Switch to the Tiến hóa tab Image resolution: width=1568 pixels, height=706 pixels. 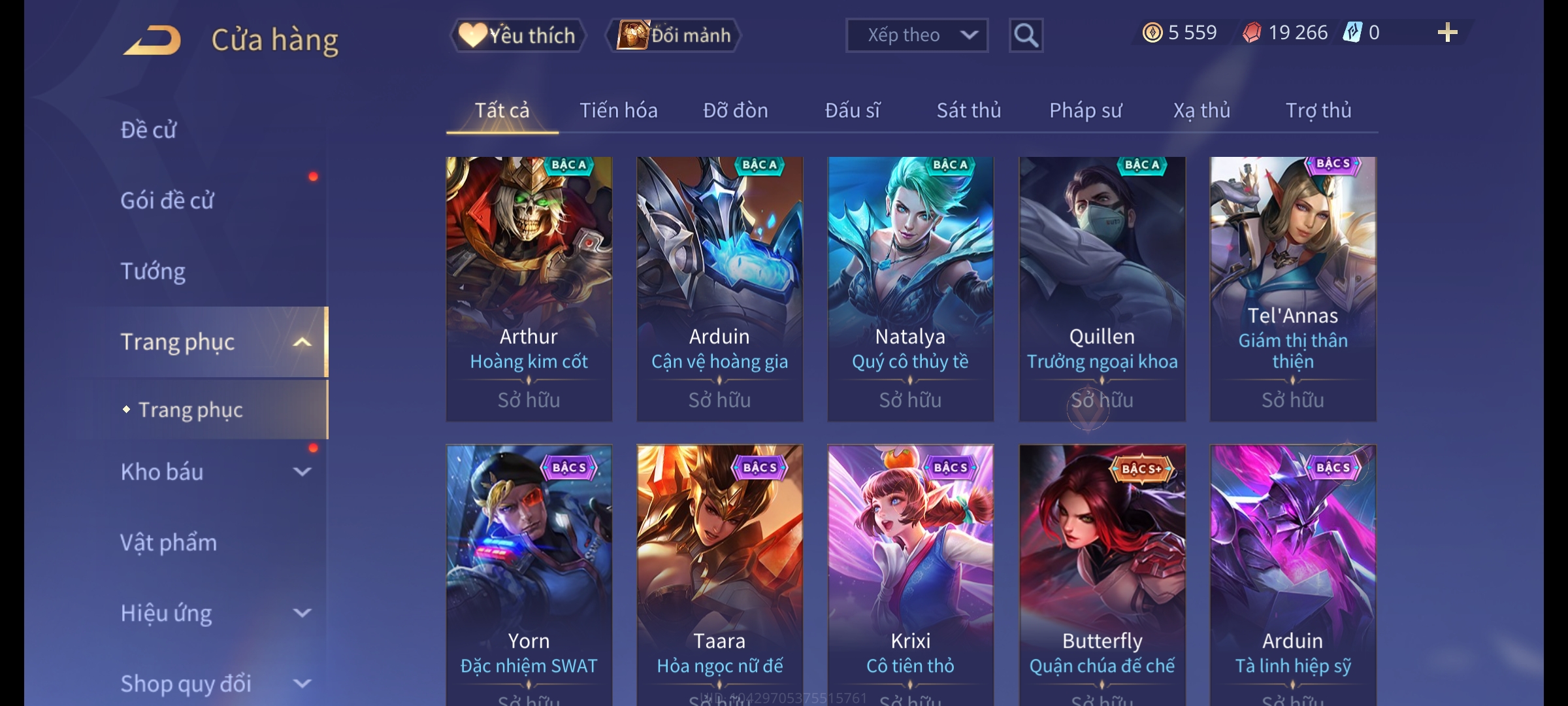[x=618, y=110]
